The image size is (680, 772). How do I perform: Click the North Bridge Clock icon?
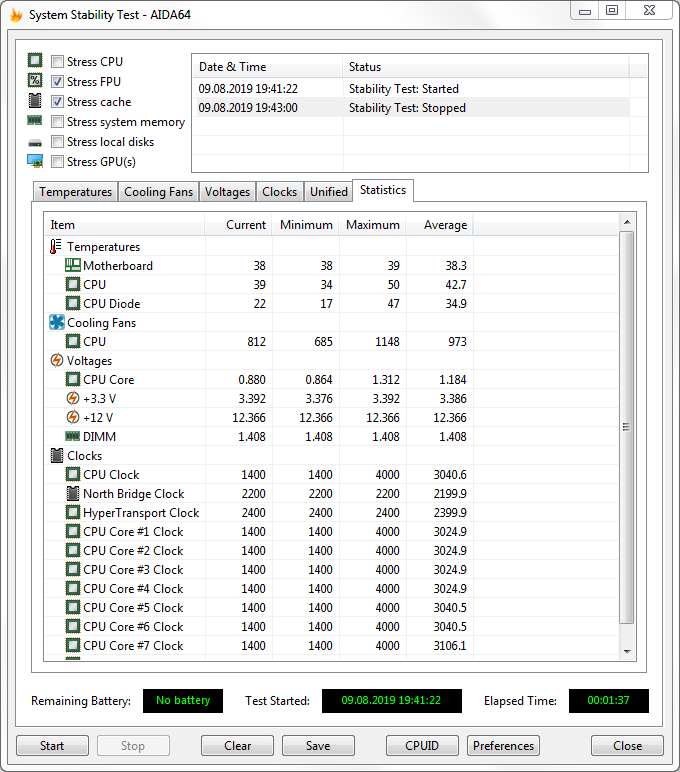(73, 493)
